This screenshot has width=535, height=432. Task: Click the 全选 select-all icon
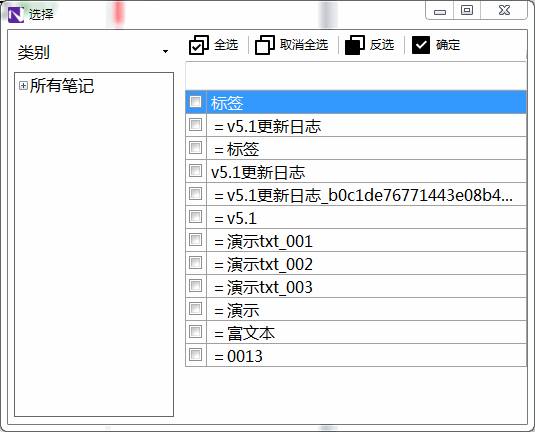pyautogui.click(x=199, y=45)
